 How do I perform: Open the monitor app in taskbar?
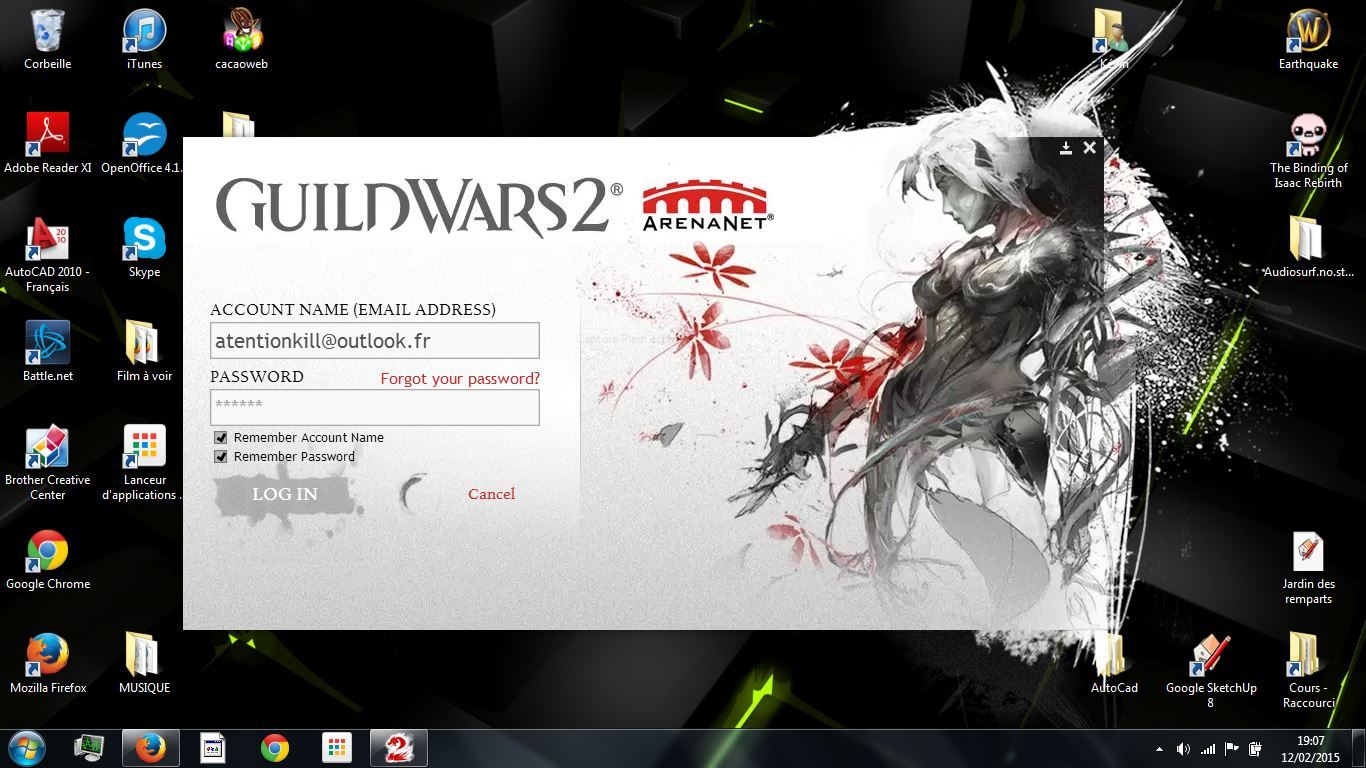pyautogui.click(x=90, y=748)
